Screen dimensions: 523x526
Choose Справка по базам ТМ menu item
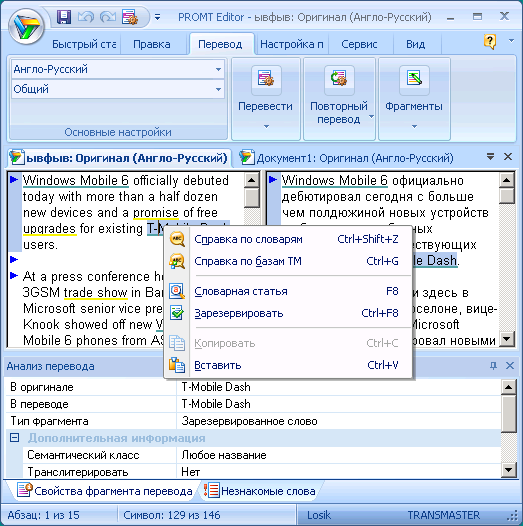pos(287,261)
